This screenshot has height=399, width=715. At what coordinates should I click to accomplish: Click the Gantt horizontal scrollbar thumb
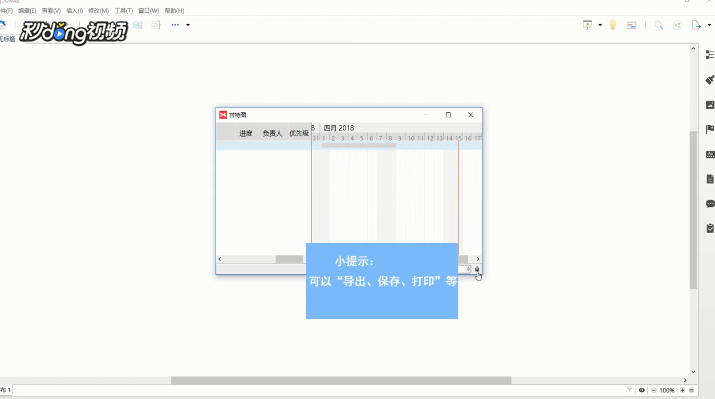click(289, 259)
